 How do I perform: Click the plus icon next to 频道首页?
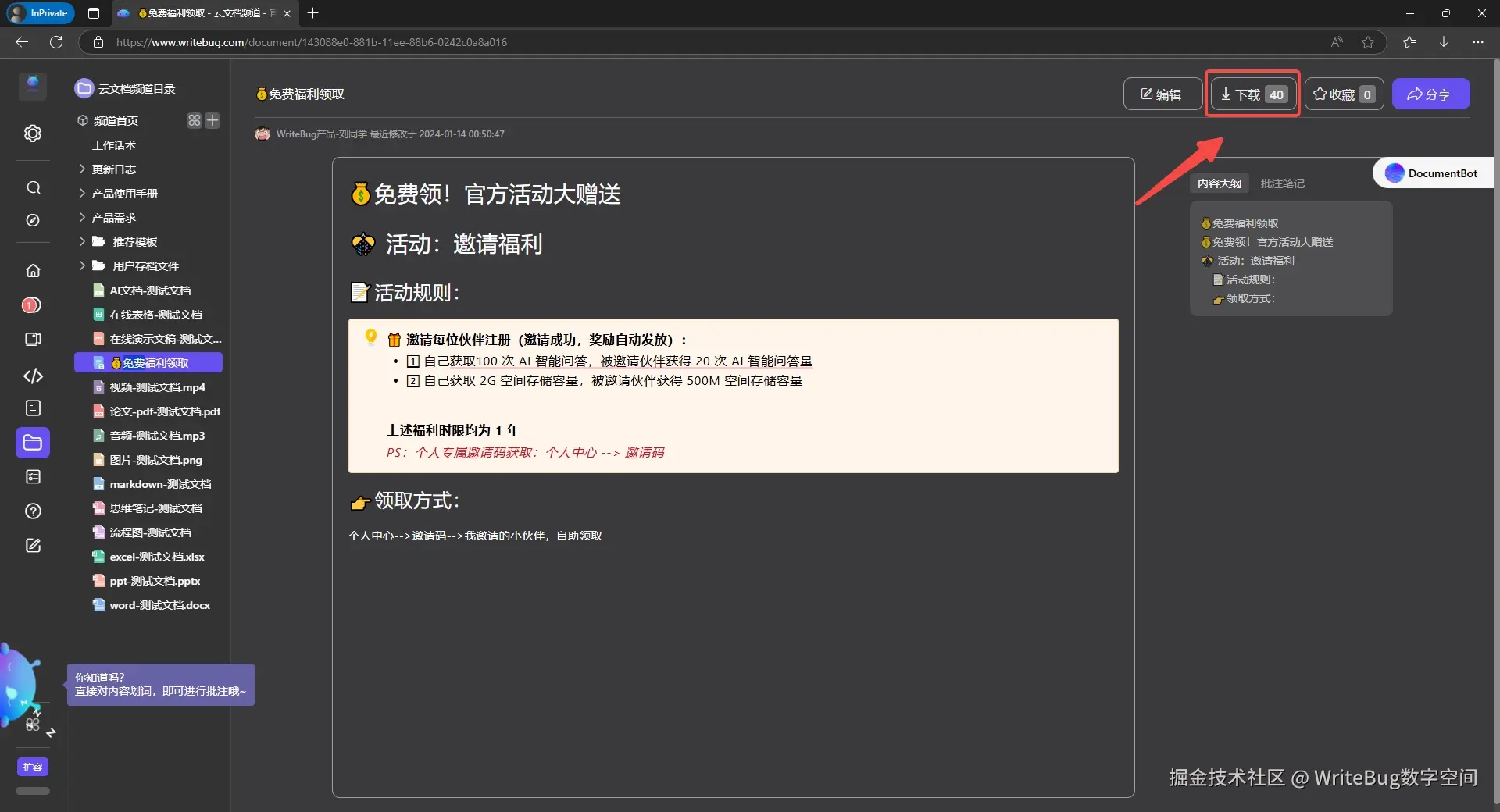click(x=212, y=120)
